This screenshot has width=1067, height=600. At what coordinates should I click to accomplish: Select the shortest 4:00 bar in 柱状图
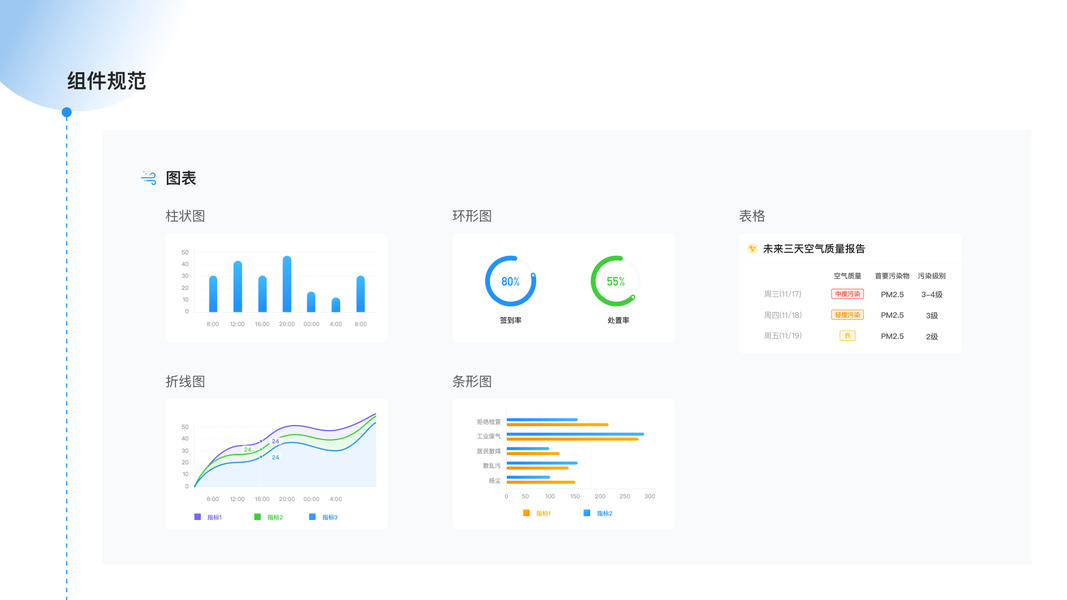tap(335, 305)
